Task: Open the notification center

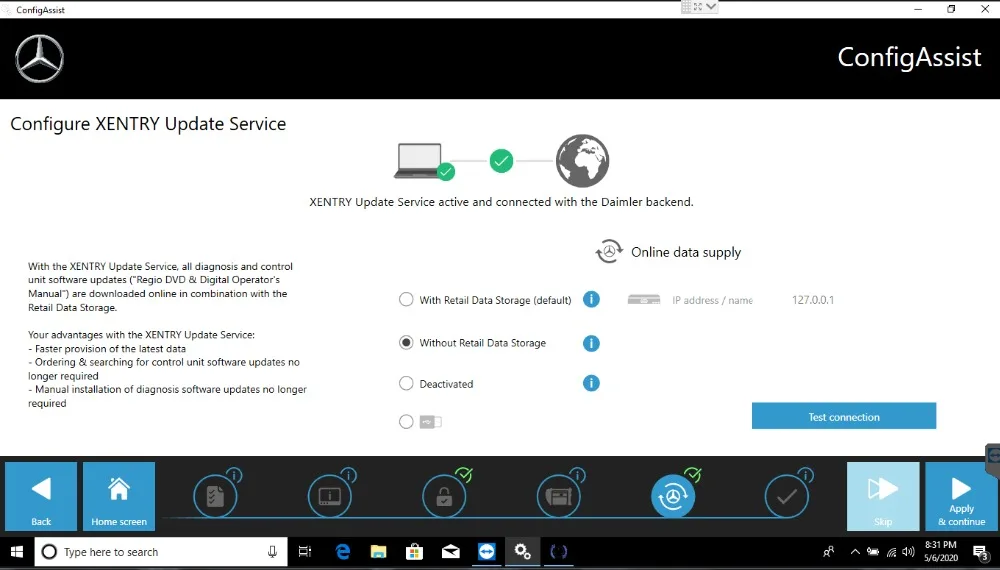Action: (x=980, y=552)
